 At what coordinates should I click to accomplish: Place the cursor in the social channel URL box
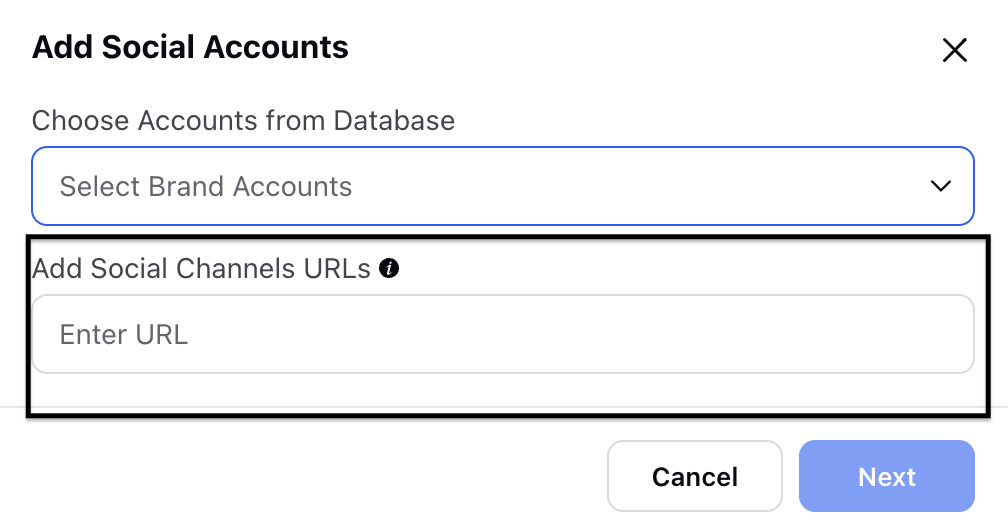[x=503, y=334]
